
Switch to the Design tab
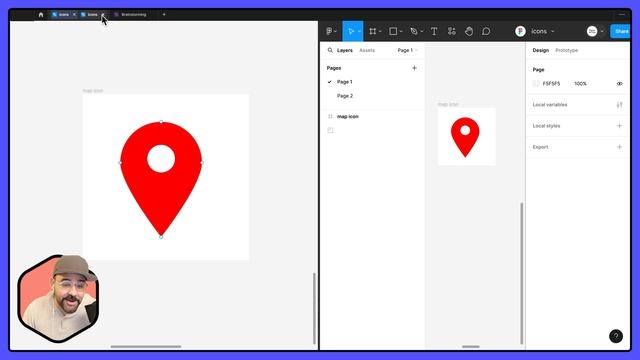(540, 50)
